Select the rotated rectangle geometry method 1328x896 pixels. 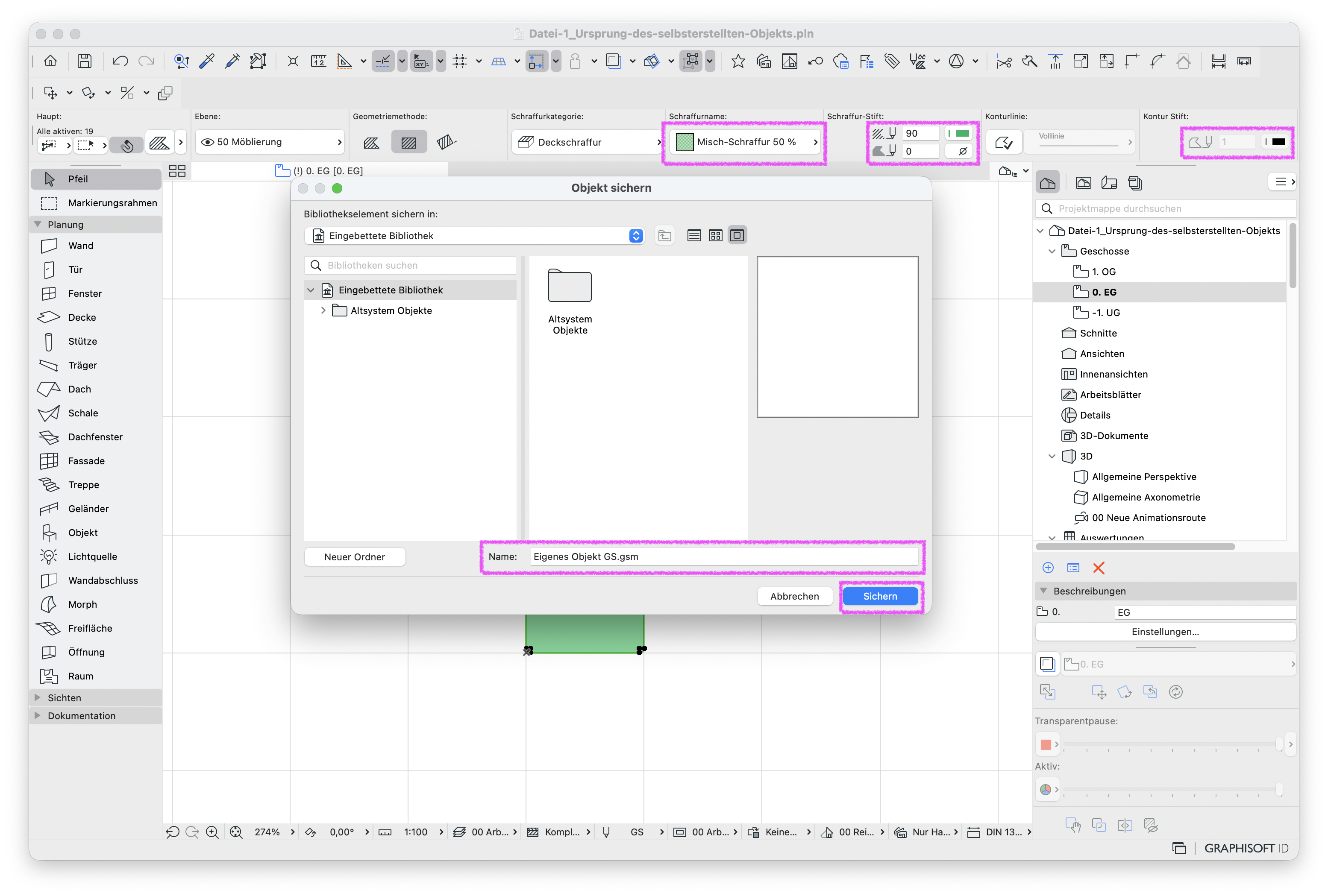click(446, 142)
